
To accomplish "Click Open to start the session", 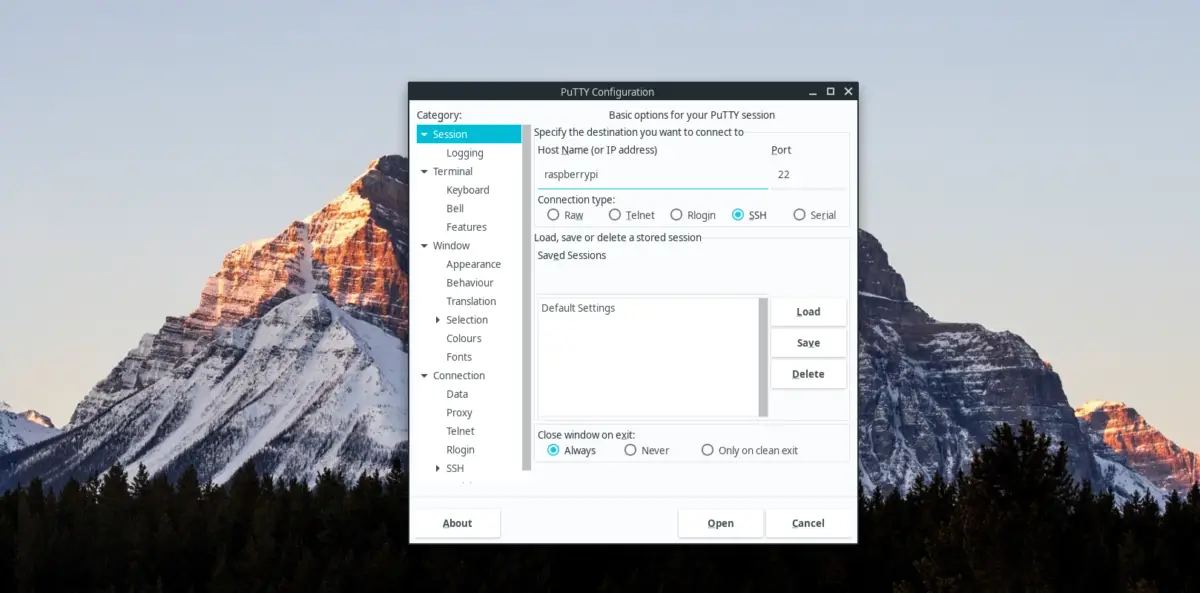I will 720,523.
